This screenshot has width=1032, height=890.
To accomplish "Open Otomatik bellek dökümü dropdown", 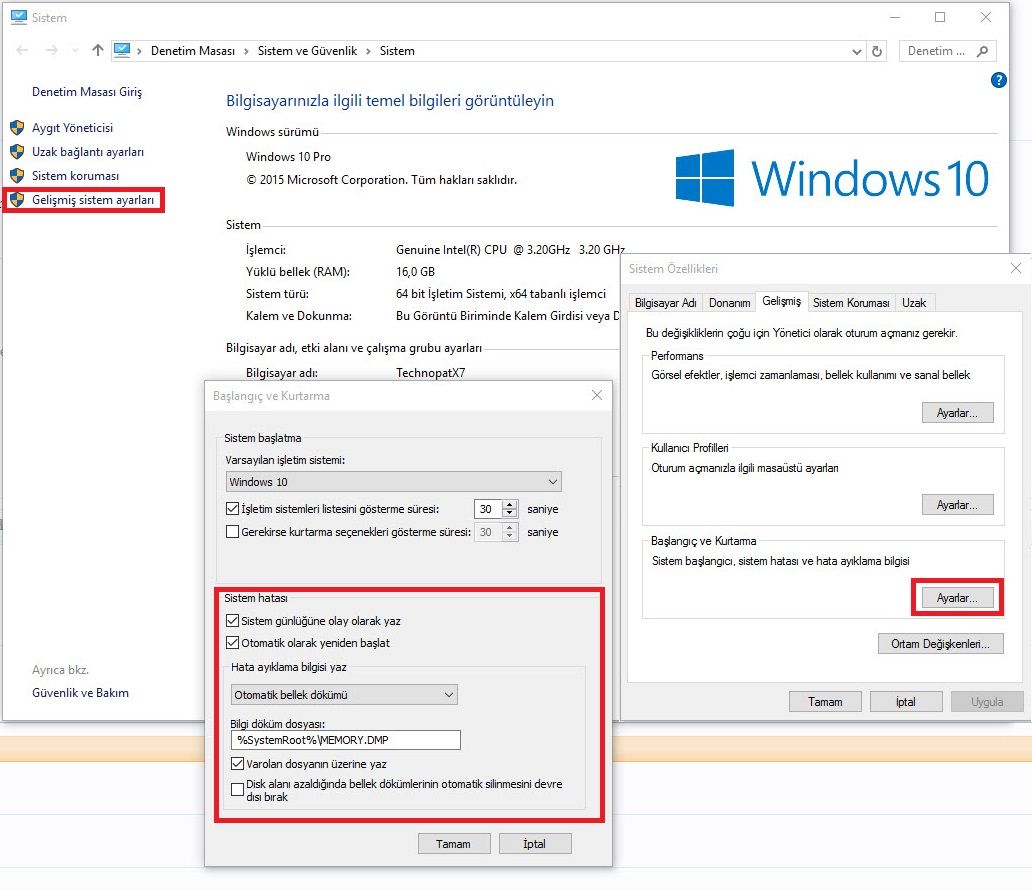I will click(x=344, y=694).
